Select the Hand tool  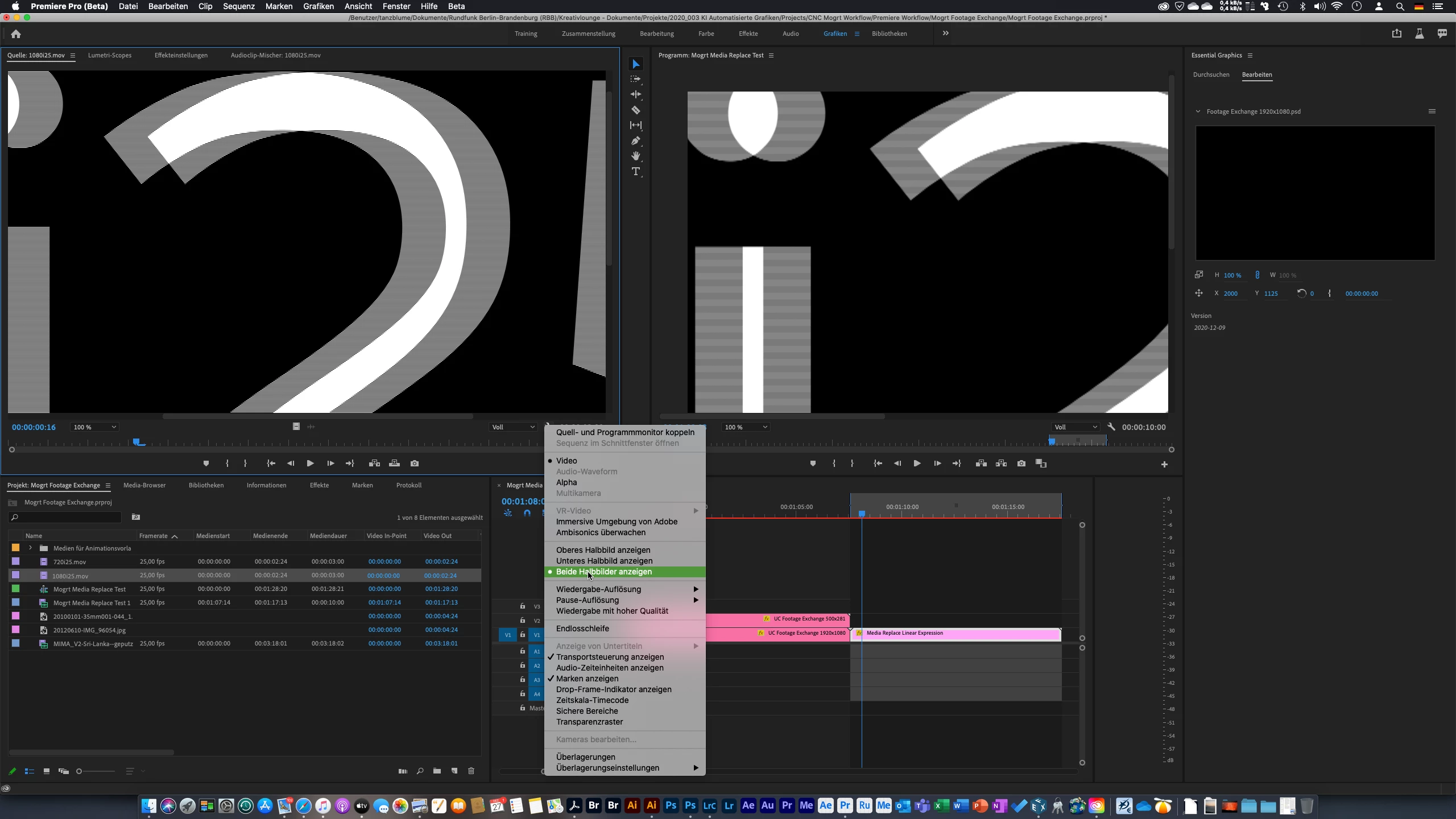tap(636, 156)
